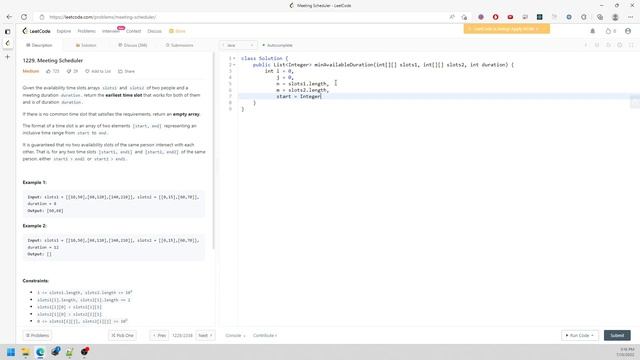Submit the solution
The width and height of the screenshot is (640, 360).
point(617,336)
